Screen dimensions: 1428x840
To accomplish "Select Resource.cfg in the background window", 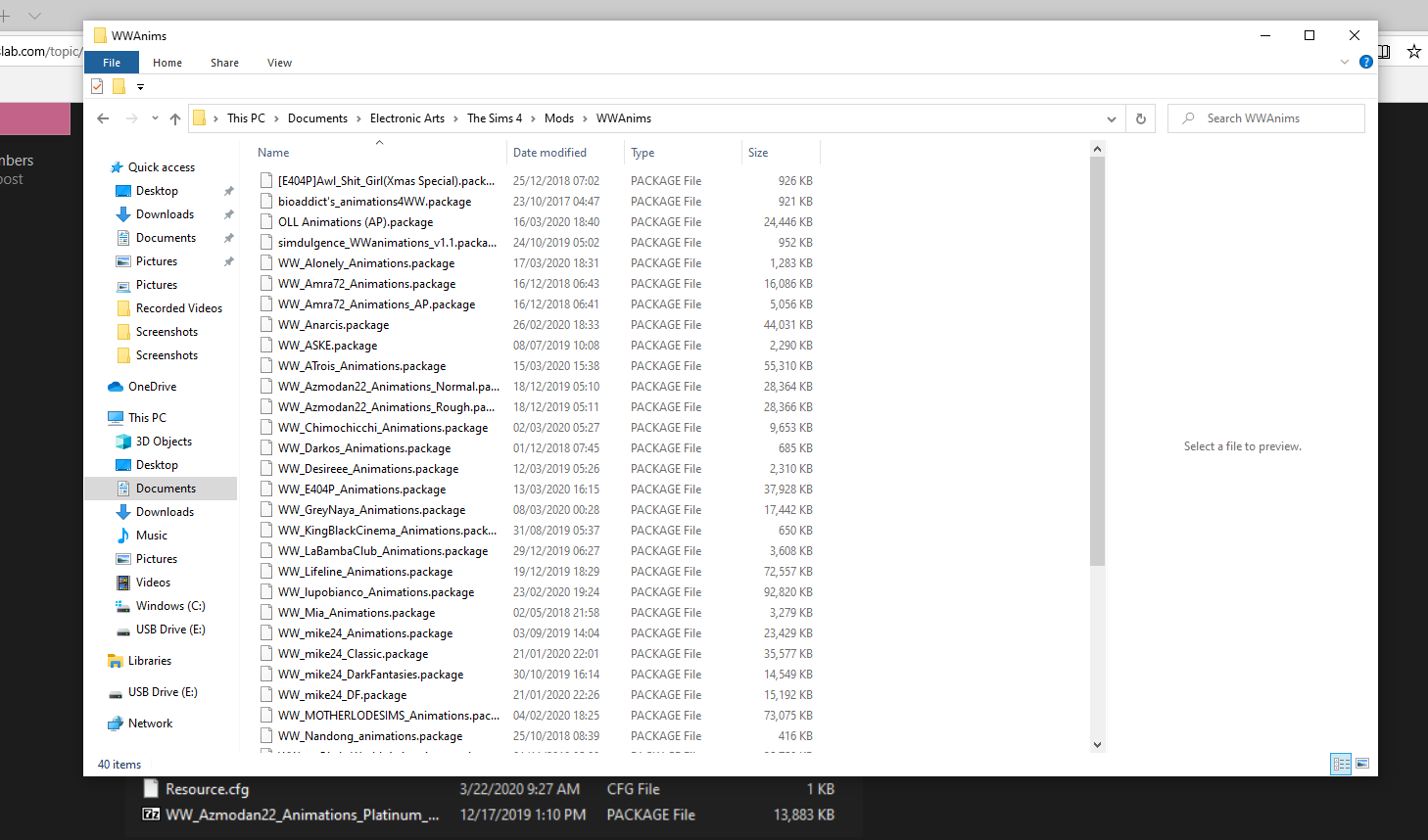I will click(x=207, y=789).
